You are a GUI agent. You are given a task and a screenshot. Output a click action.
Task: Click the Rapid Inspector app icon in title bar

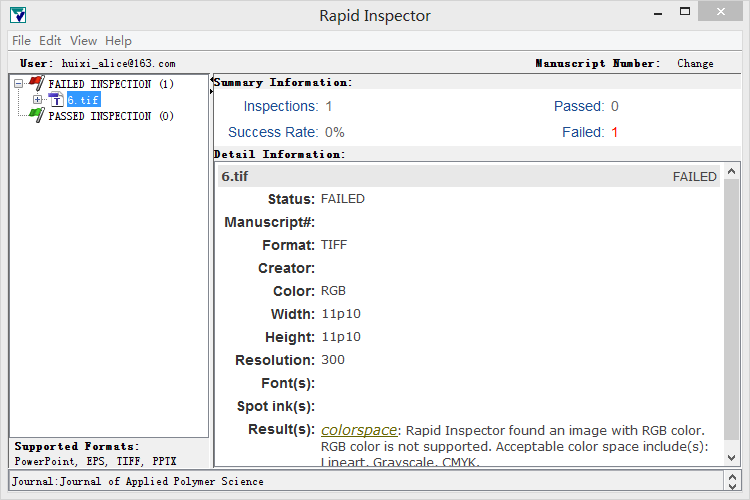click(17, 15)
